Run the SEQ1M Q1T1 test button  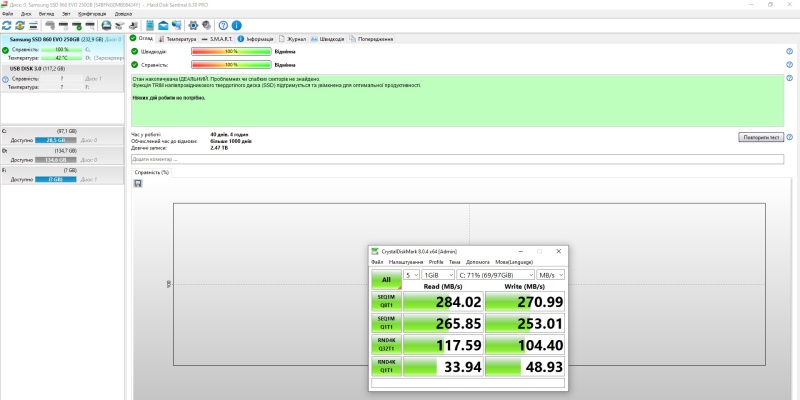pos(386,322)
